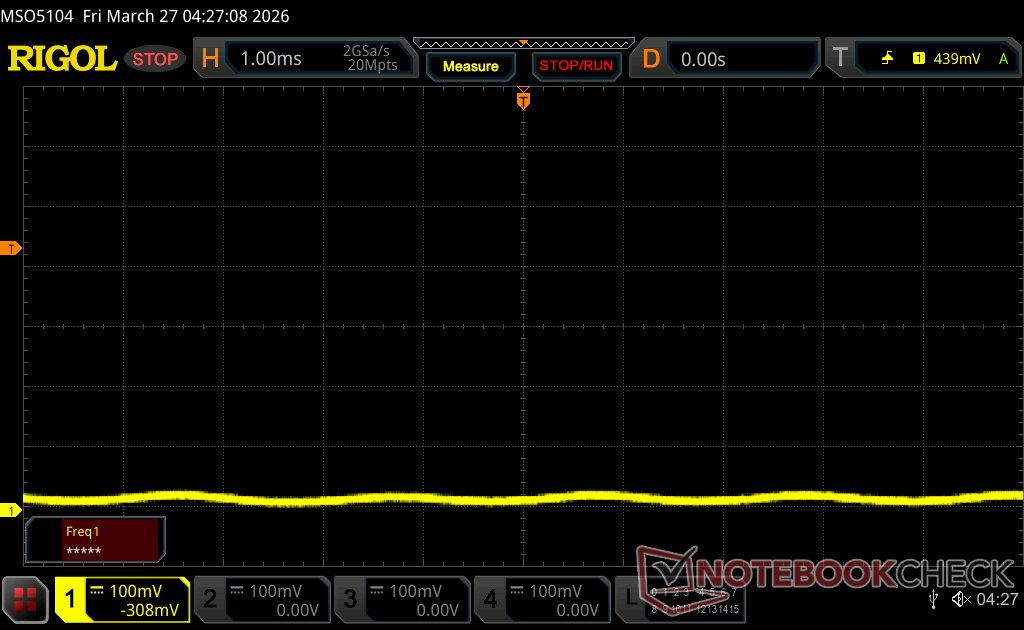Image resolution: width=1024 pixels, height=630 pixels.
Task: Click the red STOP status indicator
Action: [155, 59]
